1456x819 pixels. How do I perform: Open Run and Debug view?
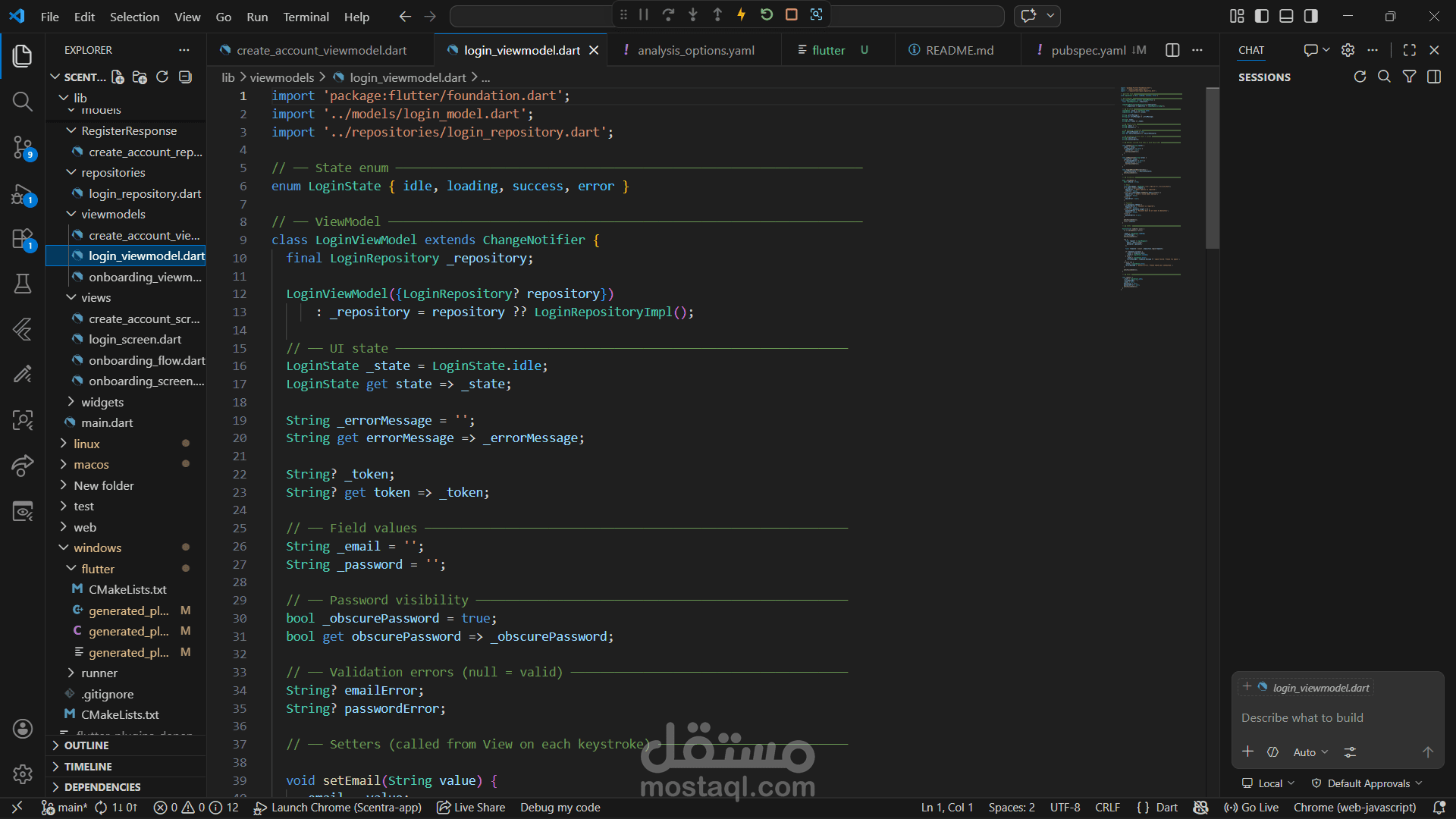point(23,195)
